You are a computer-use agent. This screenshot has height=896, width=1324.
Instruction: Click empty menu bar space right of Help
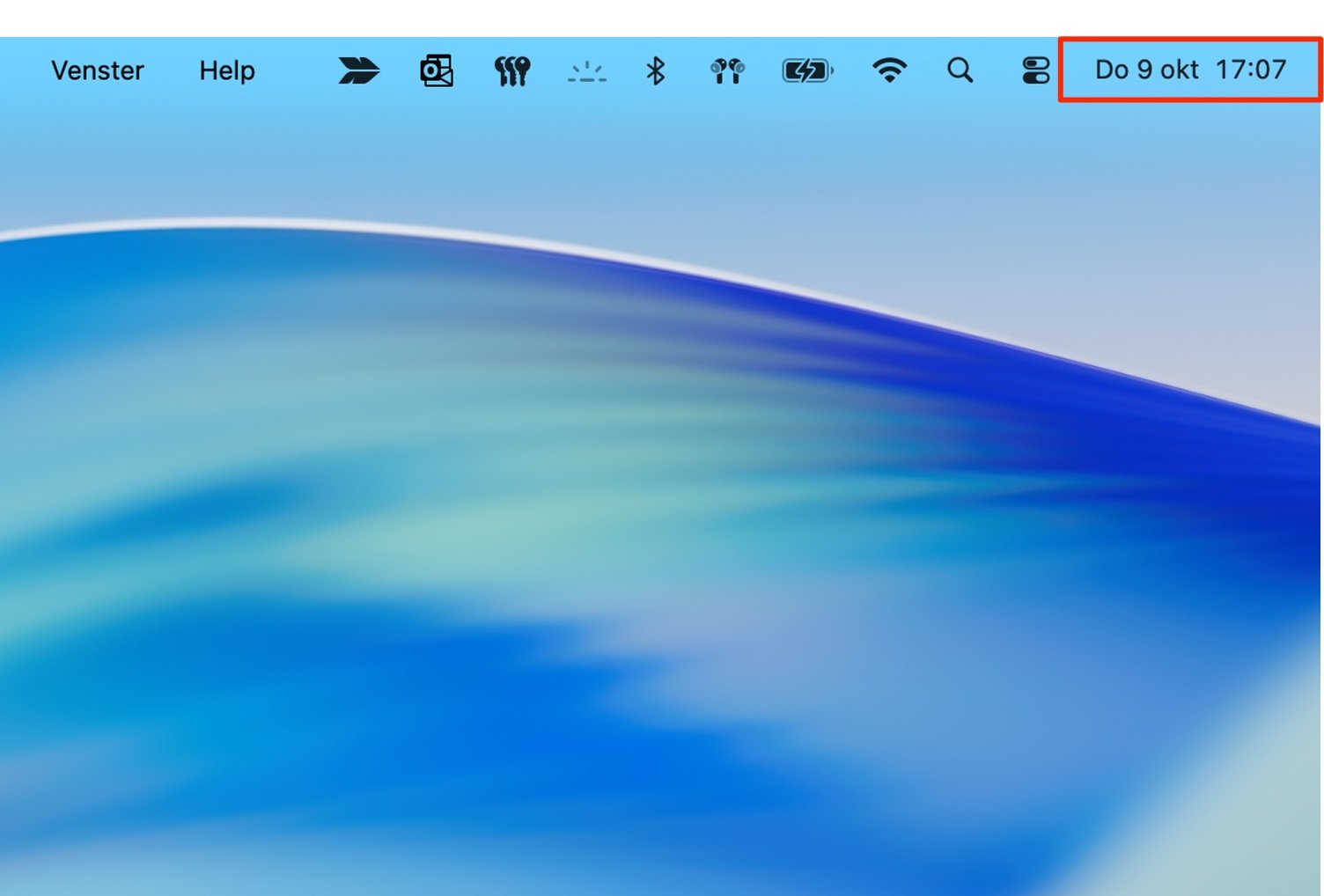click(x=295, y=70)
